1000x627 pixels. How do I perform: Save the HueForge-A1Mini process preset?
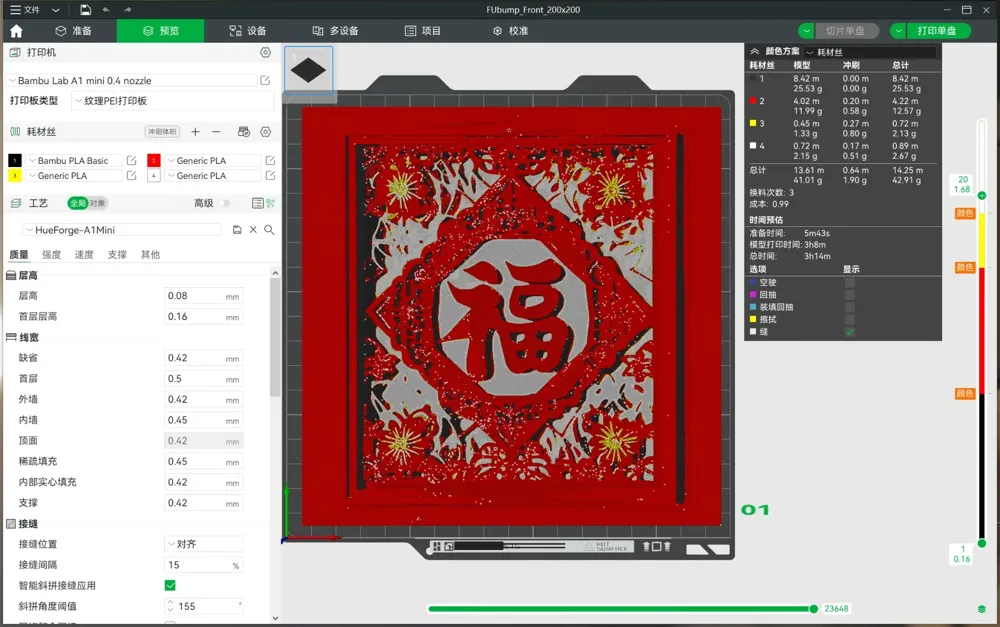click(237, 230)
